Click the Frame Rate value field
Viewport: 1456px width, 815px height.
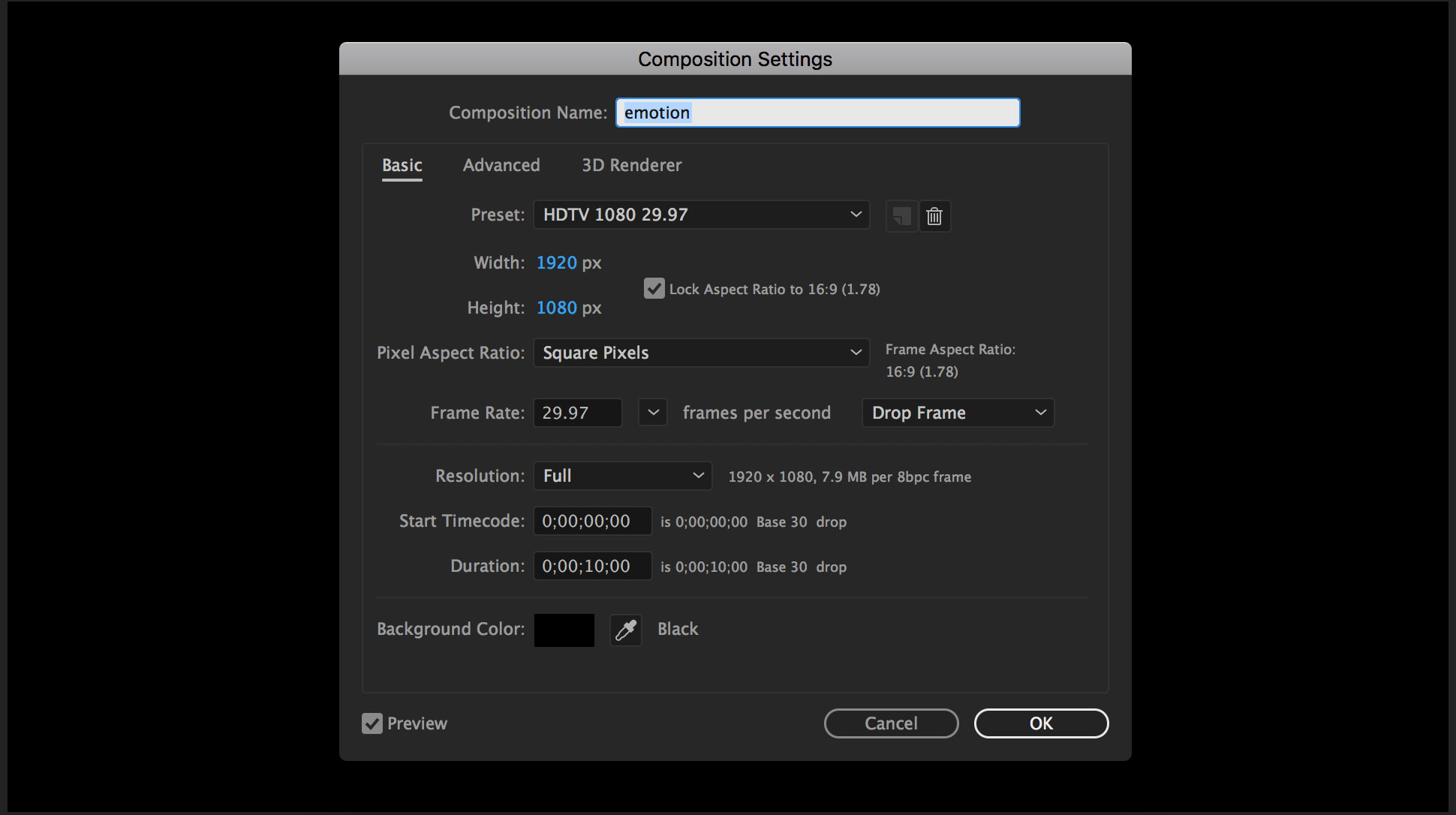[577, 413]
